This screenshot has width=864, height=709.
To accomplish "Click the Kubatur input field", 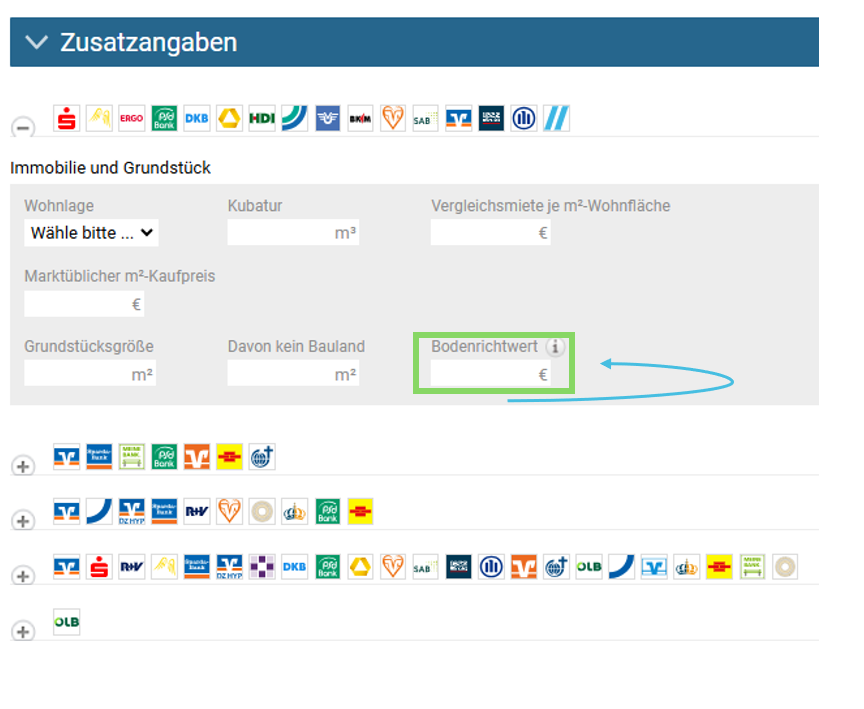I will click(293, 232).
